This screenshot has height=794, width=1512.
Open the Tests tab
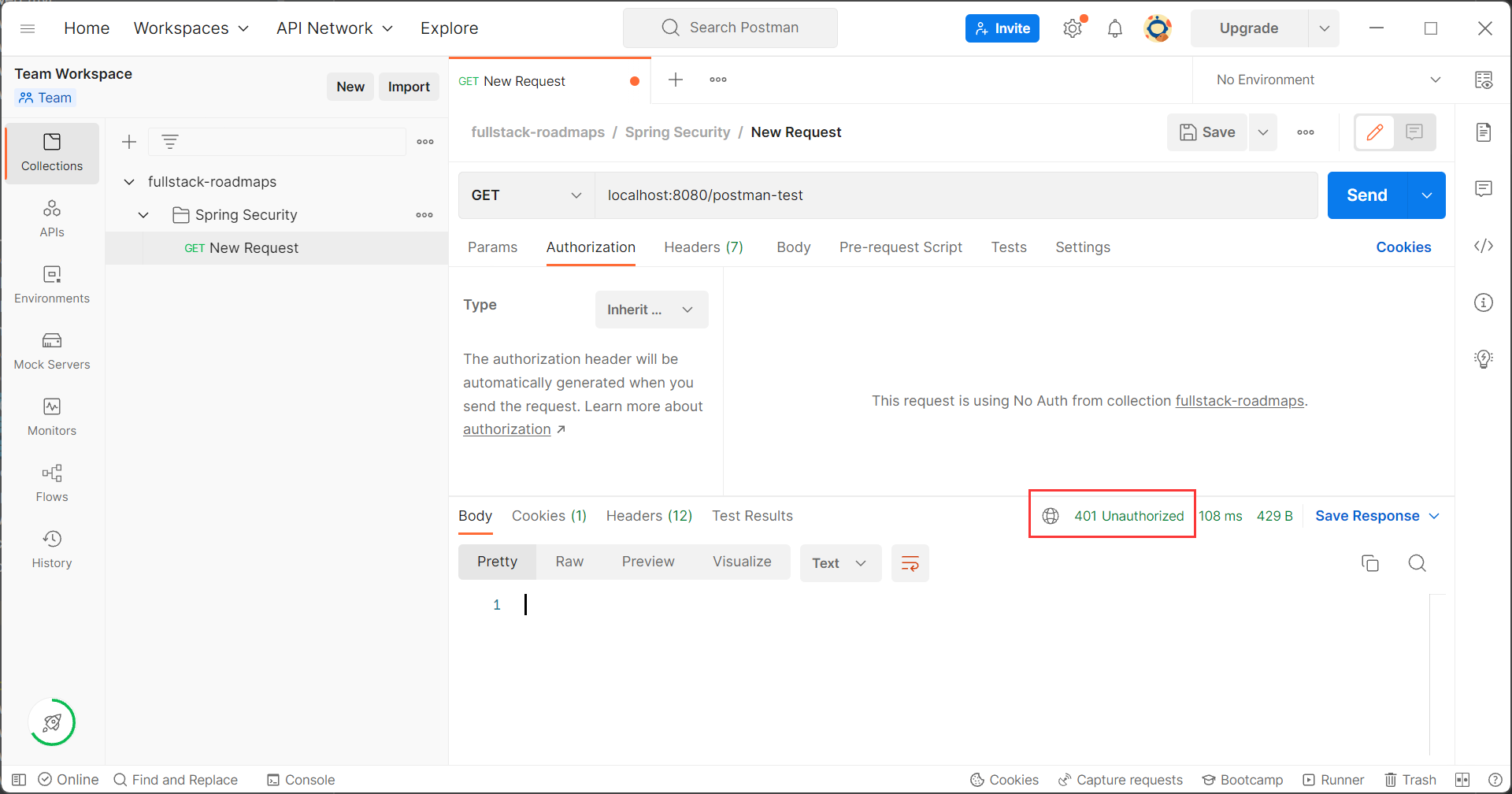pos(1009,247)
